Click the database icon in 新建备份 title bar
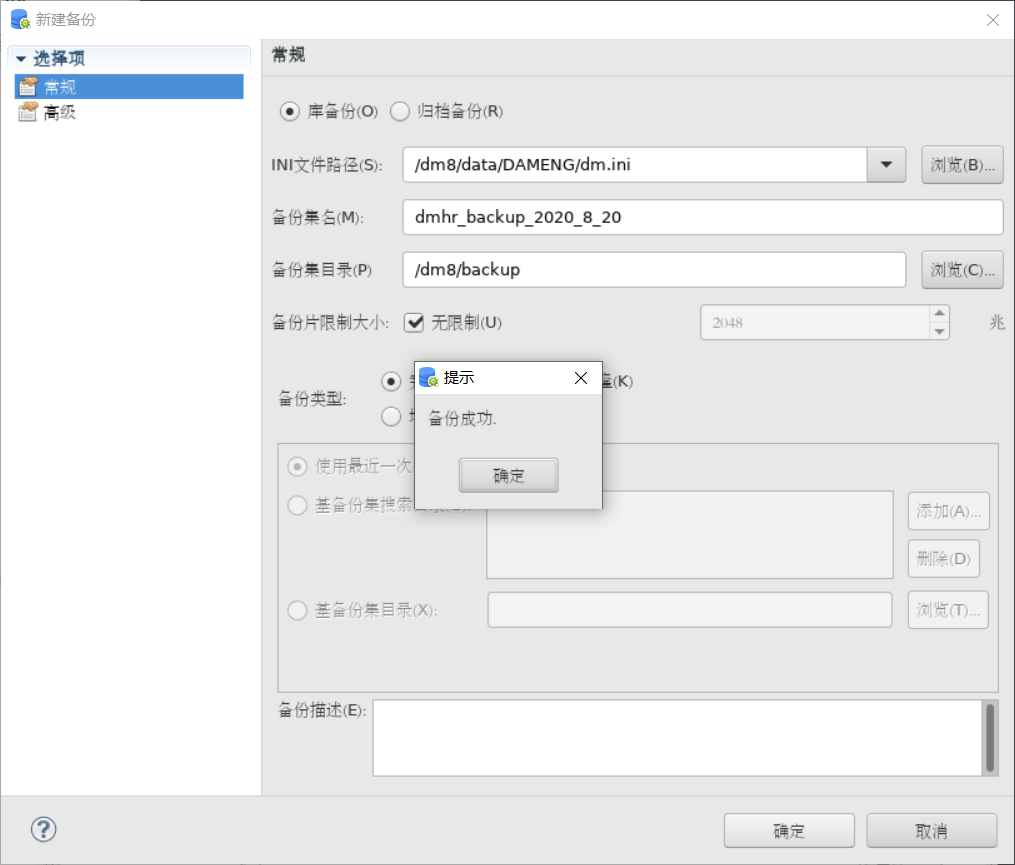The width and height of the screenshot is (1015, 865). 20,19
